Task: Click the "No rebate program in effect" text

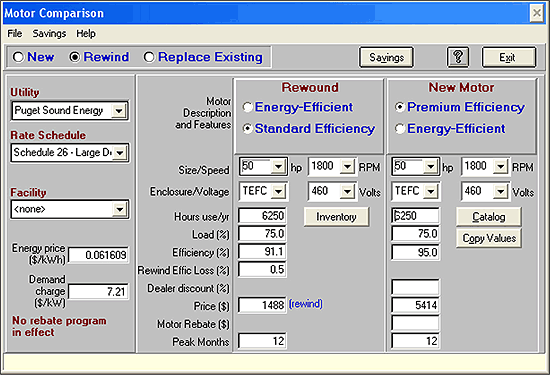Action: tap(59, 326)
